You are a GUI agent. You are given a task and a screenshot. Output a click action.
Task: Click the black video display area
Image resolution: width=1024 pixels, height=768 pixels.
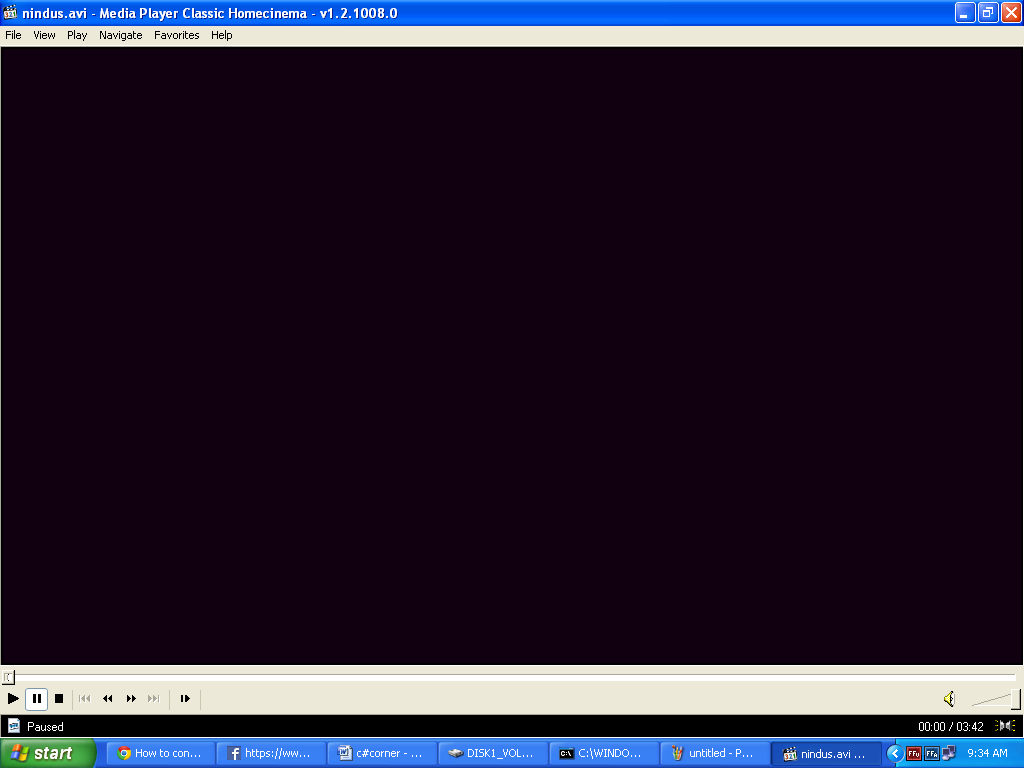click(x=512, y=356)
